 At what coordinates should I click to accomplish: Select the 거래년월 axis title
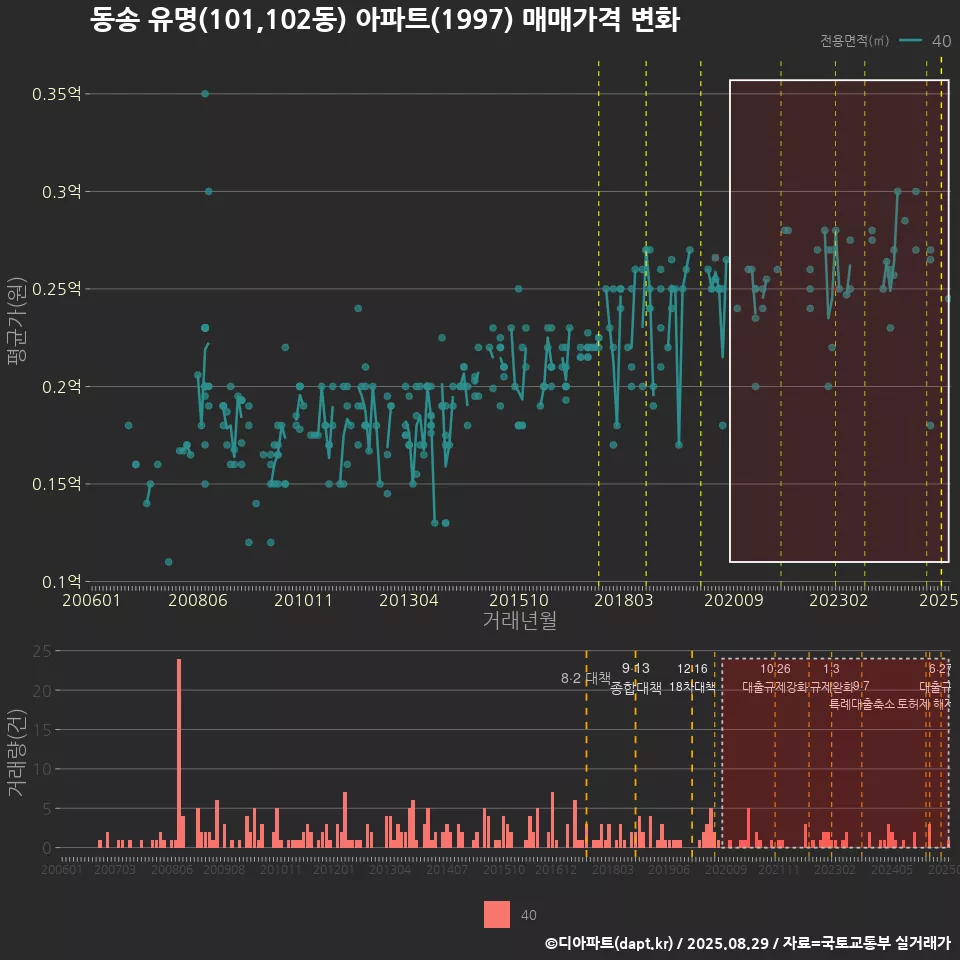[520, 620]
